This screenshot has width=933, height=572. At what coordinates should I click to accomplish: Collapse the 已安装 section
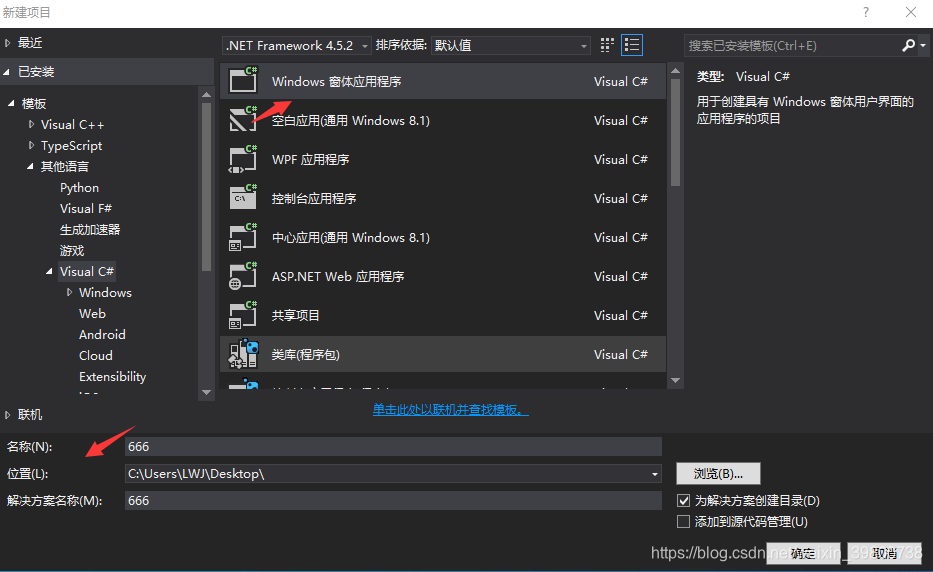click(7, 72)
